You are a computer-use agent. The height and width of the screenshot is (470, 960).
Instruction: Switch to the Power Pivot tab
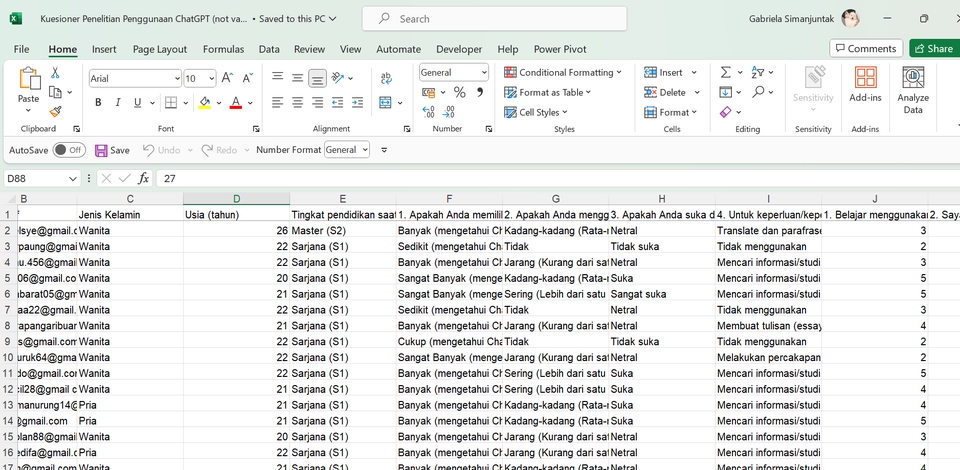tap(560, 49)
